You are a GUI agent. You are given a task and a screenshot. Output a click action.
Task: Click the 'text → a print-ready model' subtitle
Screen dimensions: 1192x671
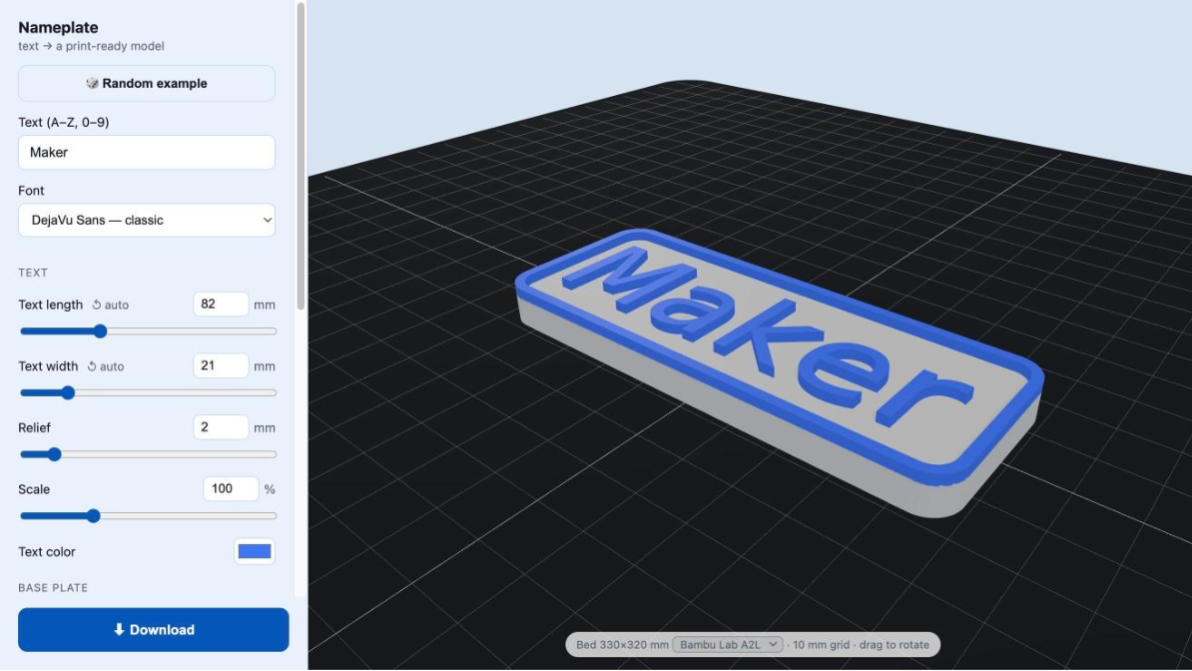point(91,46)
